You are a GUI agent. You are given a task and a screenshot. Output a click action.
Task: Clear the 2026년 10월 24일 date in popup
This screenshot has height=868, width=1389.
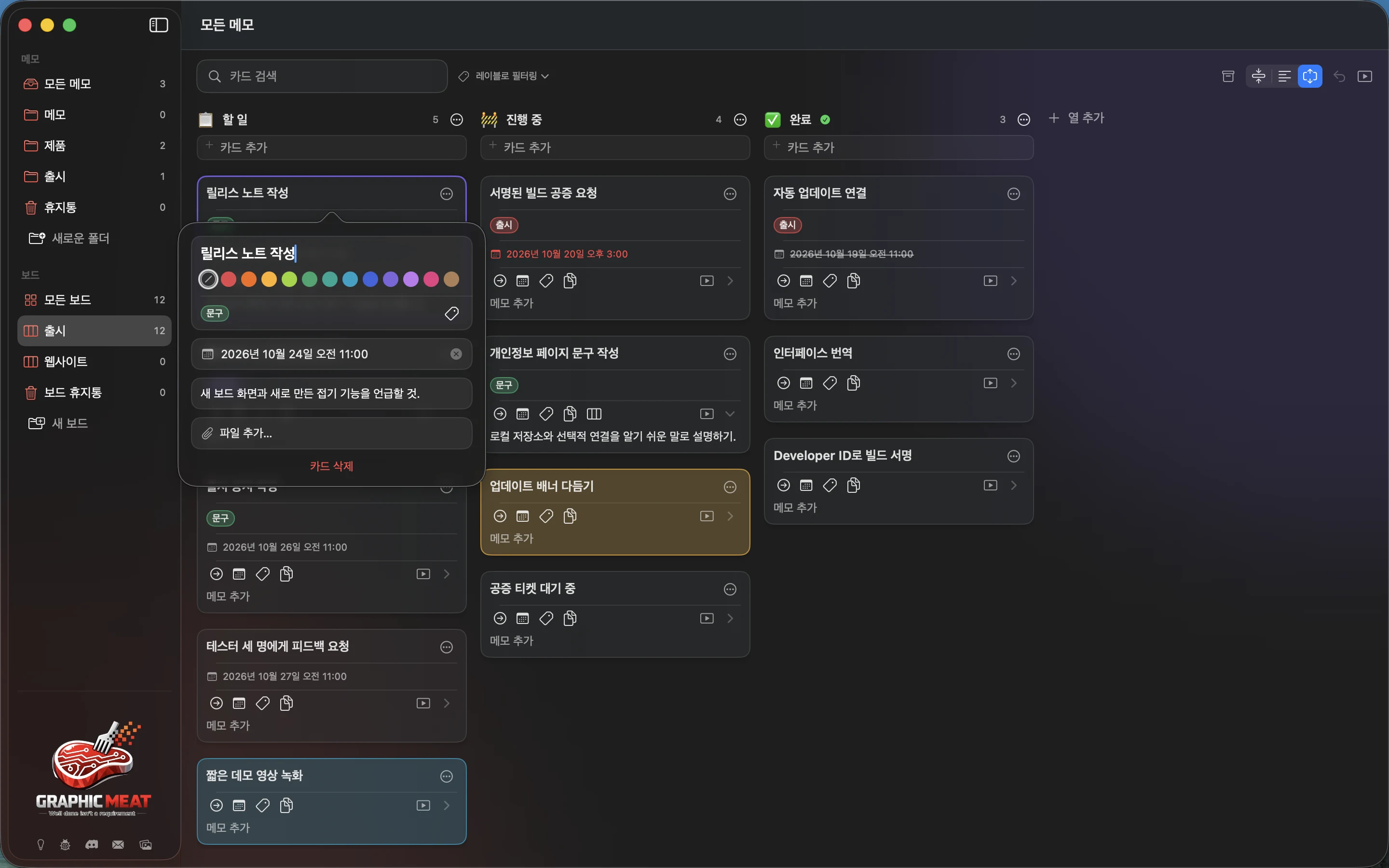[456, 354]
